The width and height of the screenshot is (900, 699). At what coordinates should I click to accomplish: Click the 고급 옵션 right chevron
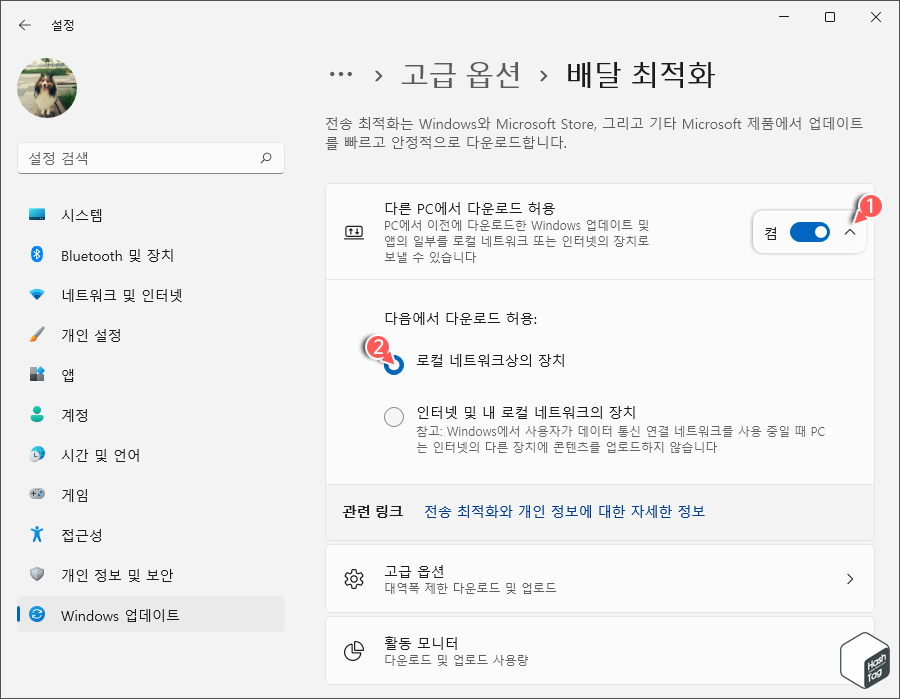(850, 578)
